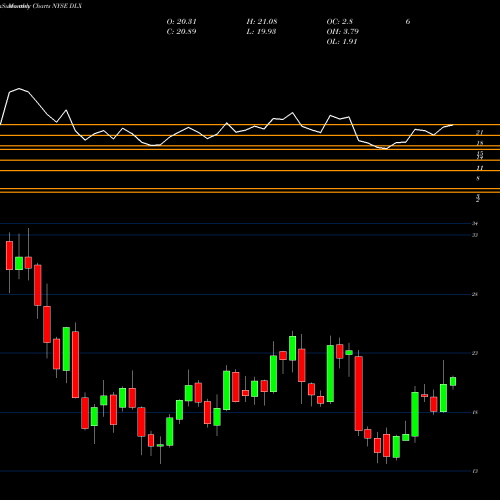Select the 'OC: 2.8' reading
The height and width of the screenshot is (500, 500).
340,22
